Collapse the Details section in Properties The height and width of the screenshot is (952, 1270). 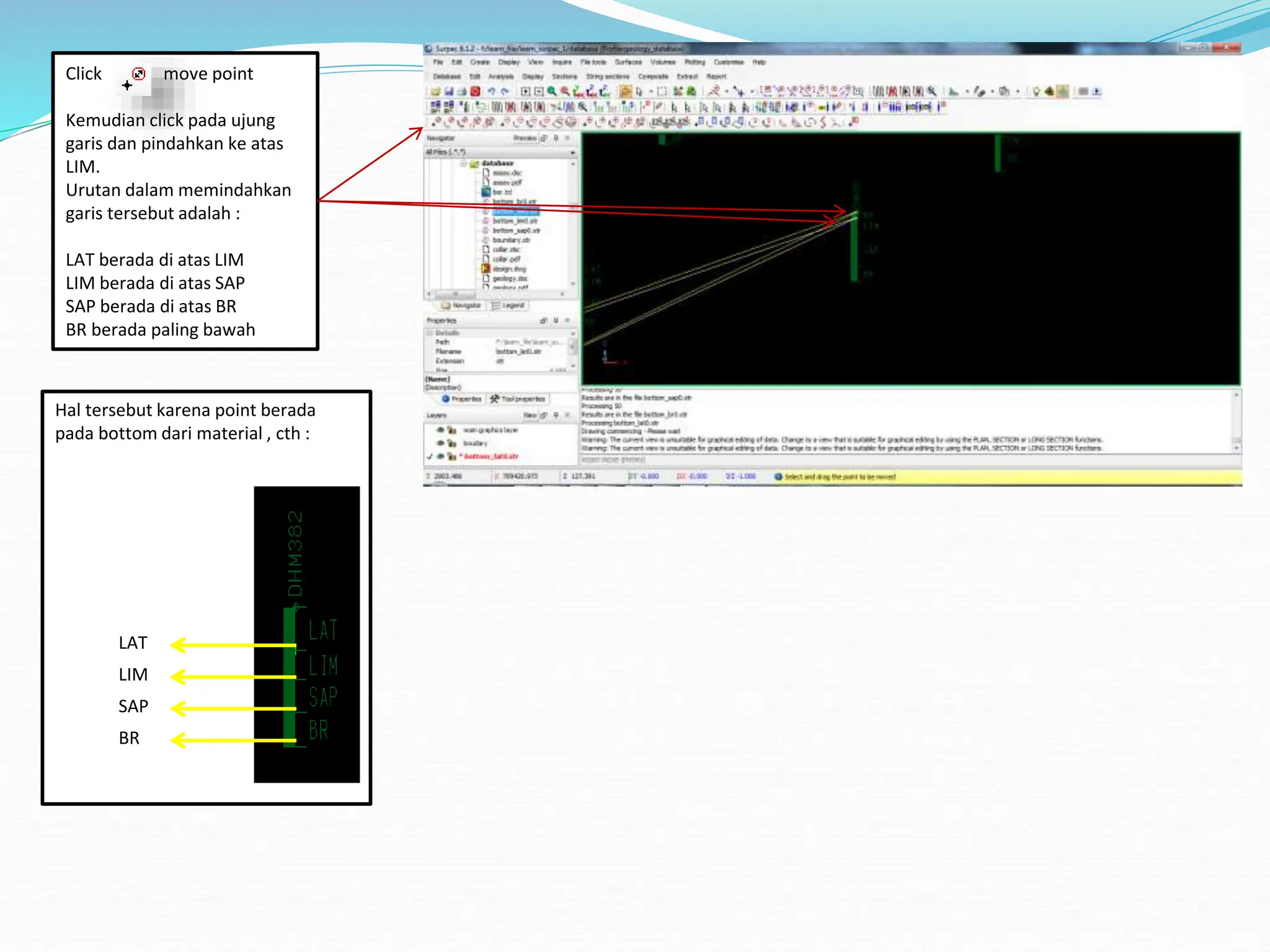(430, 333)
